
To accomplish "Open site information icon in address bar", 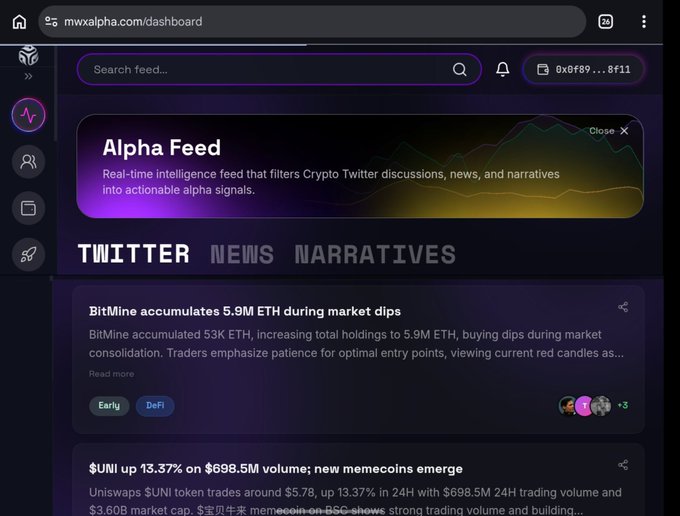I will [x=51, y=22].
